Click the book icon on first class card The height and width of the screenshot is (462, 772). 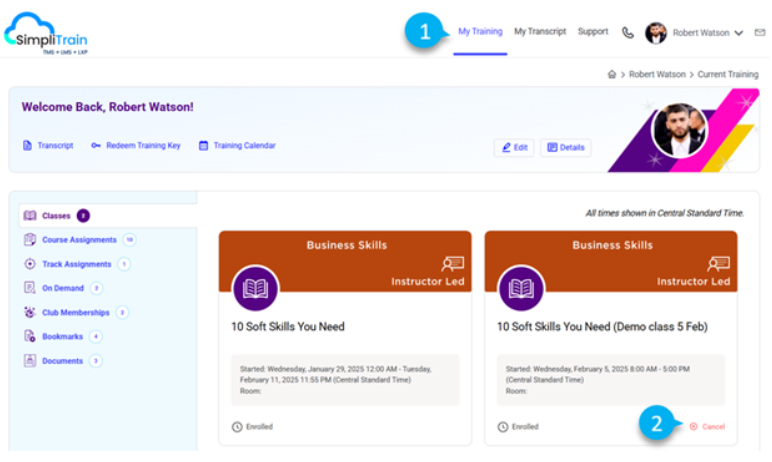[x=256, y=288]
